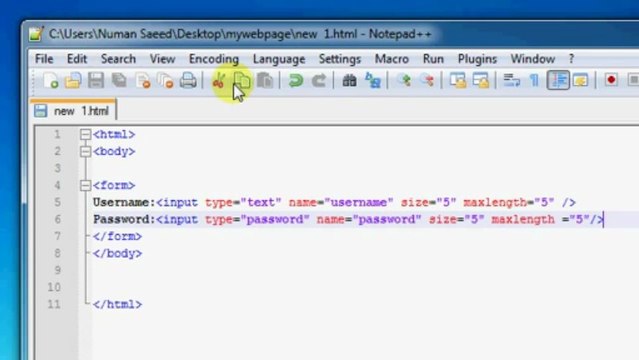Click Synchronize Horizontal Scrolling icon

(481, 80)
